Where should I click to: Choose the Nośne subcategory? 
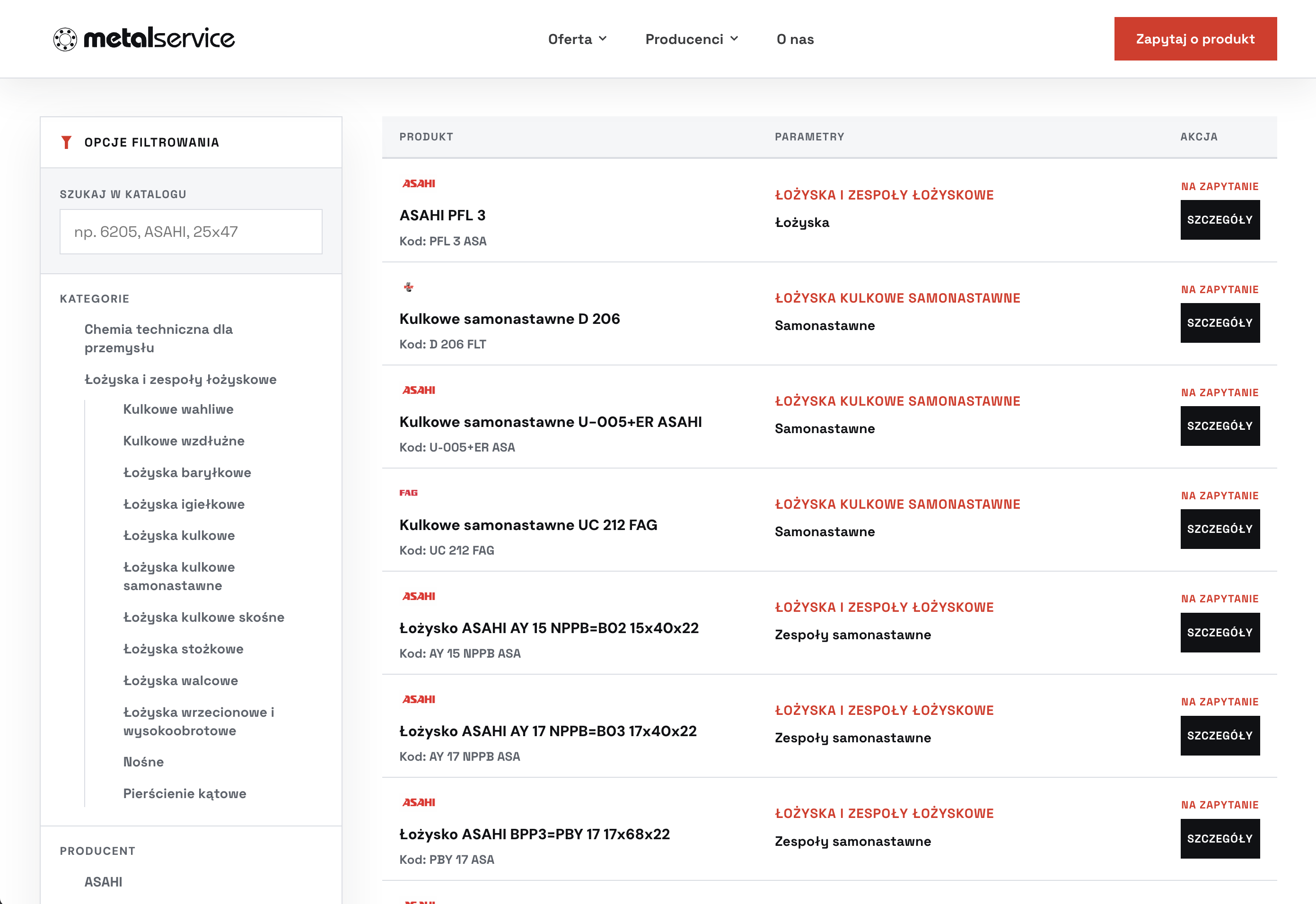coord(143,762)
